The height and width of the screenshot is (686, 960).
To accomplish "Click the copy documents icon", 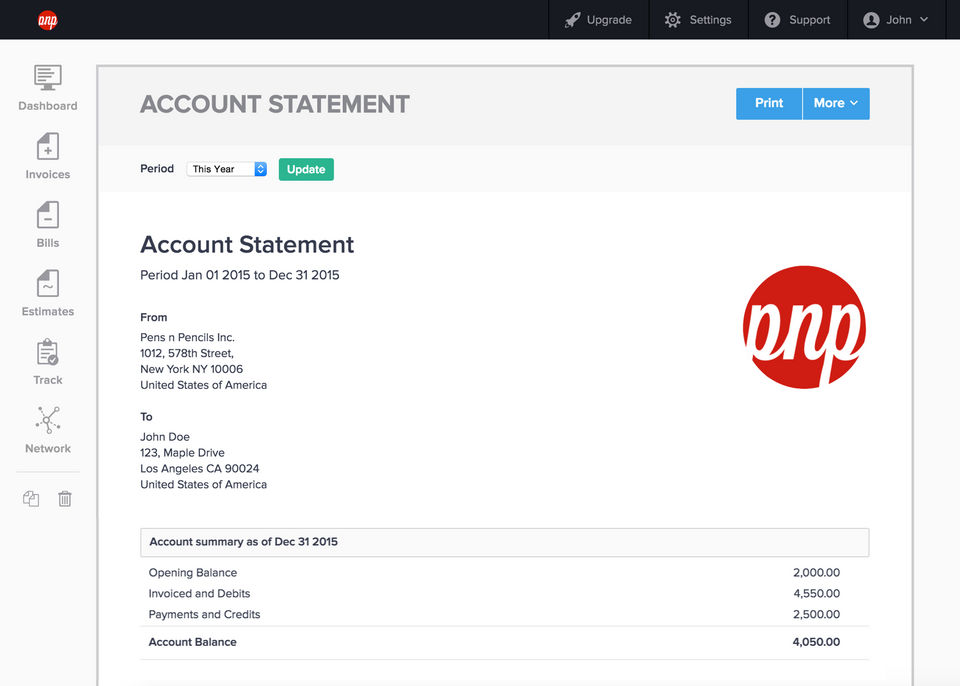I will click(x=31, y=498).
